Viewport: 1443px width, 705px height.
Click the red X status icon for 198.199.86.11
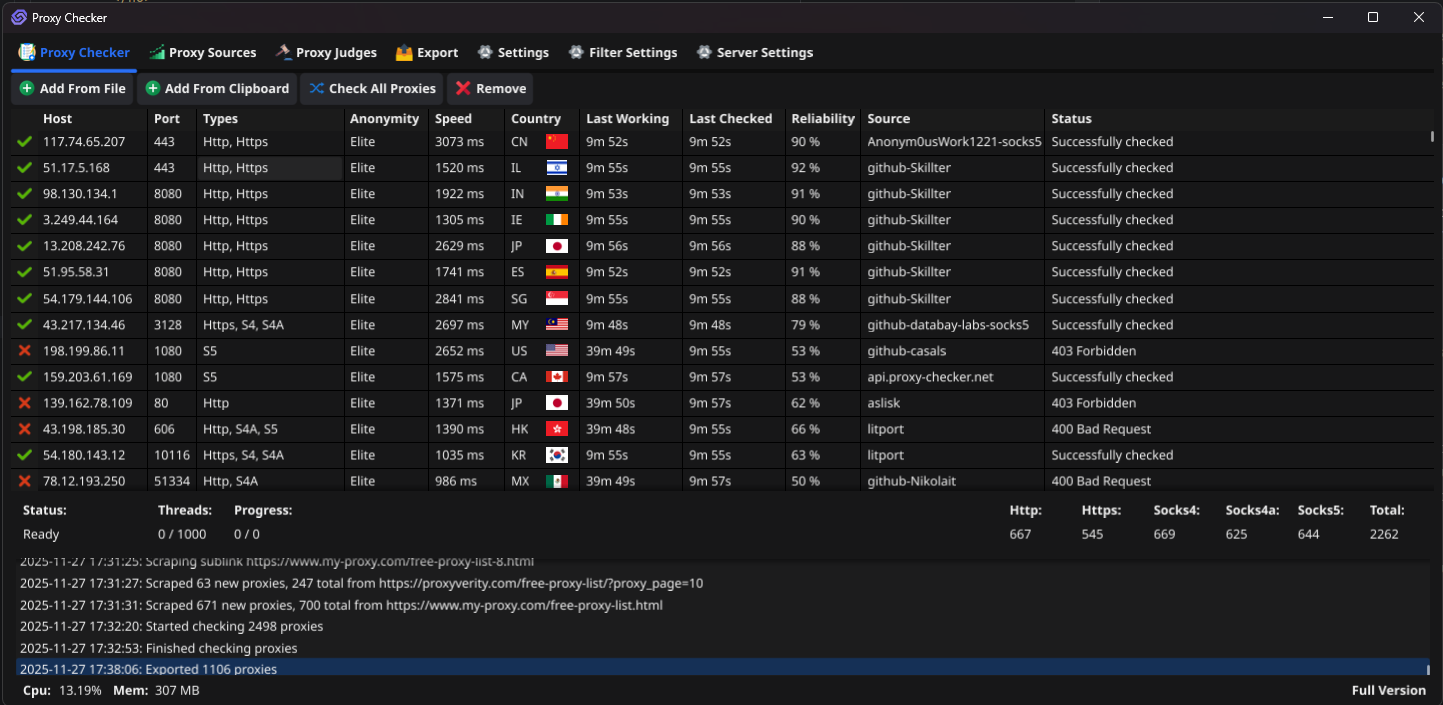click(25, 350)
